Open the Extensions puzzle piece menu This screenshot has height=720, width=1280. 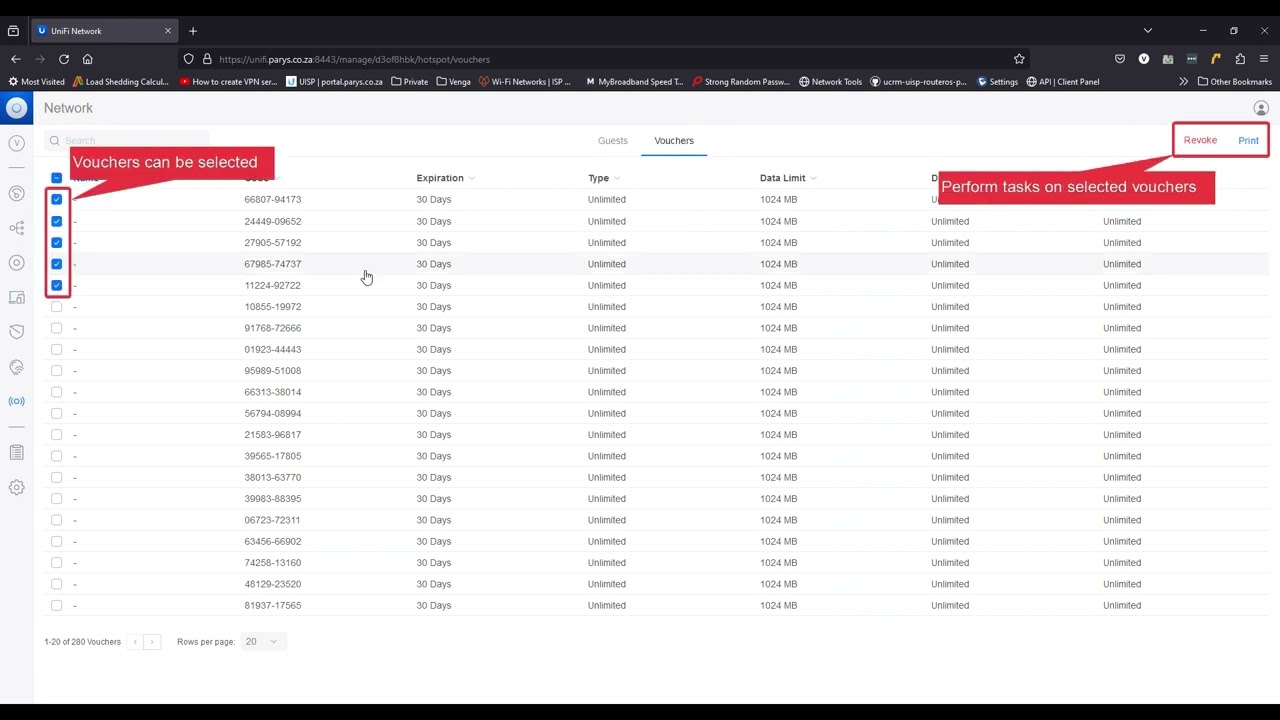(1240, 59)
